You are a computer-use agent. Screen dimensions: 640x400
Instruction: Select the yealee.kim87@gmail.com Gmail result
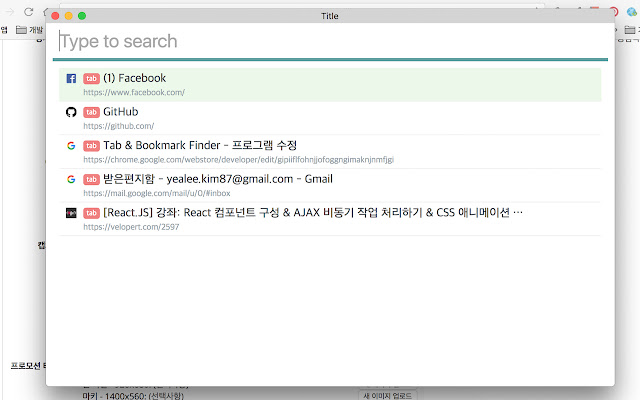click(330, 185)
